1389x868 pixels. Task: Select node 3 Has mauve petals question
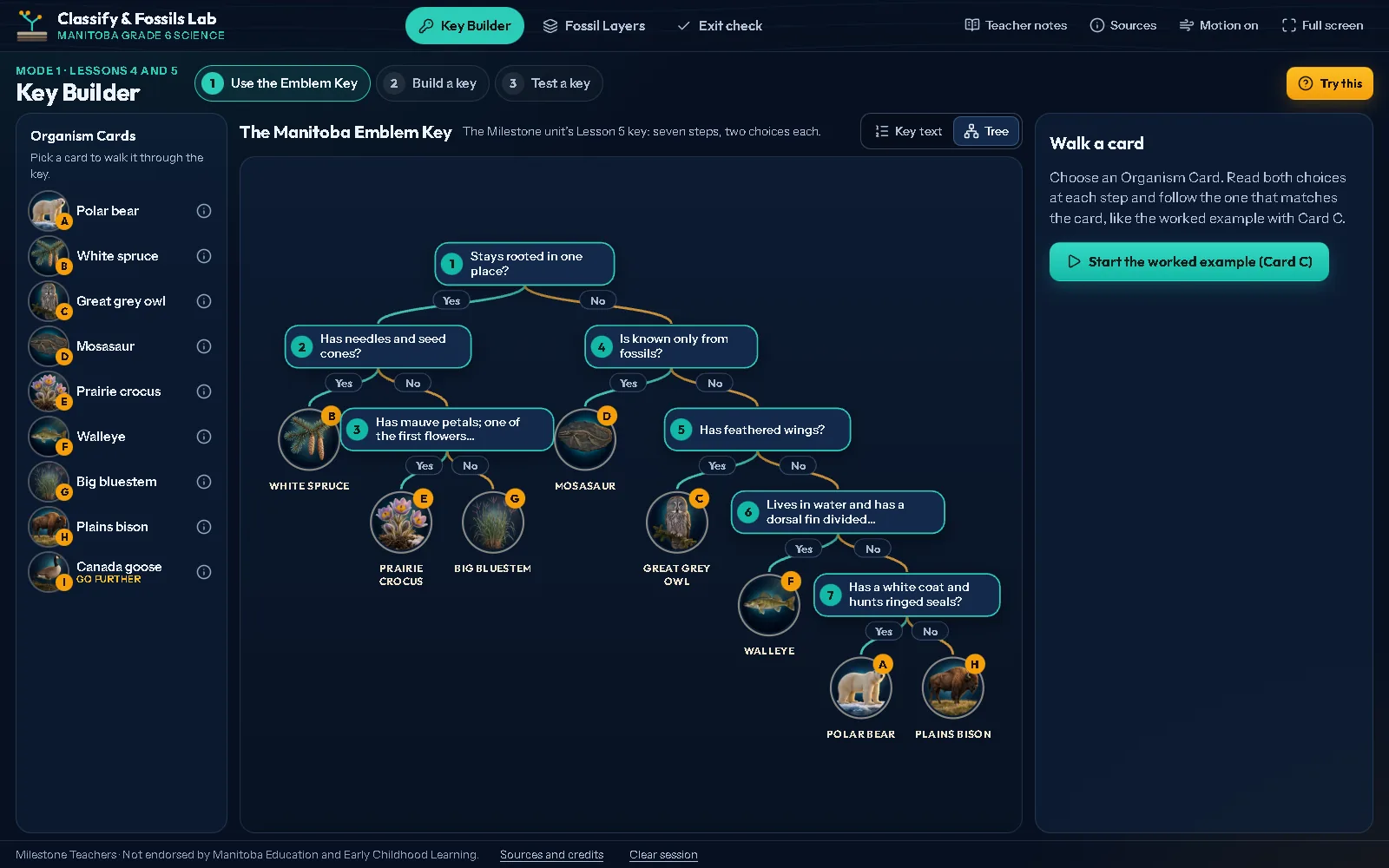(x=447, y=430)
